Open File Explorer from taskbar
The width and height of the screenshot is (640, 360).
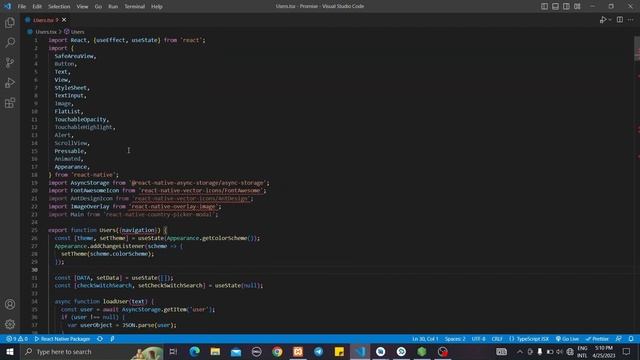(215, 351)
